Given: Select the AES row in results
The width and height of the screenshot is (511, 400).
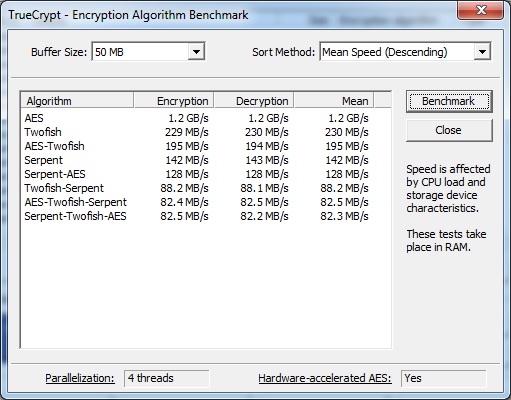Looking at the screenshot, I should [x=197, y=118].
